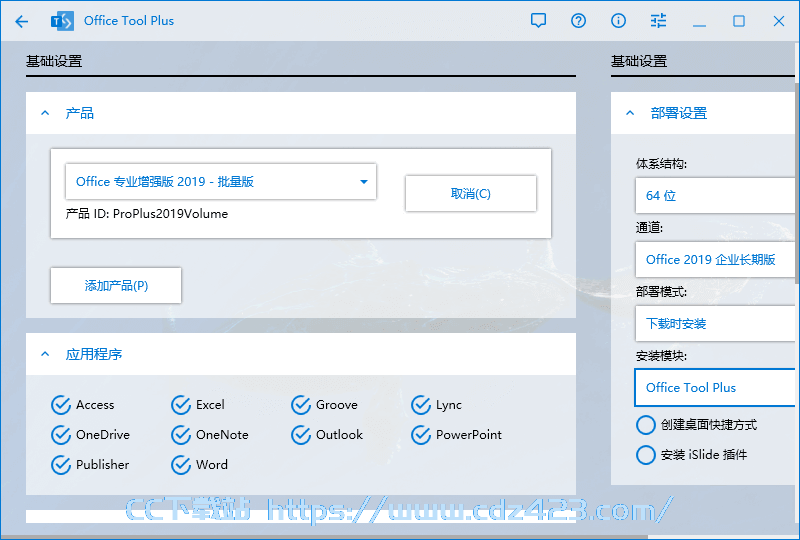Open the feedback chat bubble icon
Screen dimensions: 800x540
click(x=538, y=21)
